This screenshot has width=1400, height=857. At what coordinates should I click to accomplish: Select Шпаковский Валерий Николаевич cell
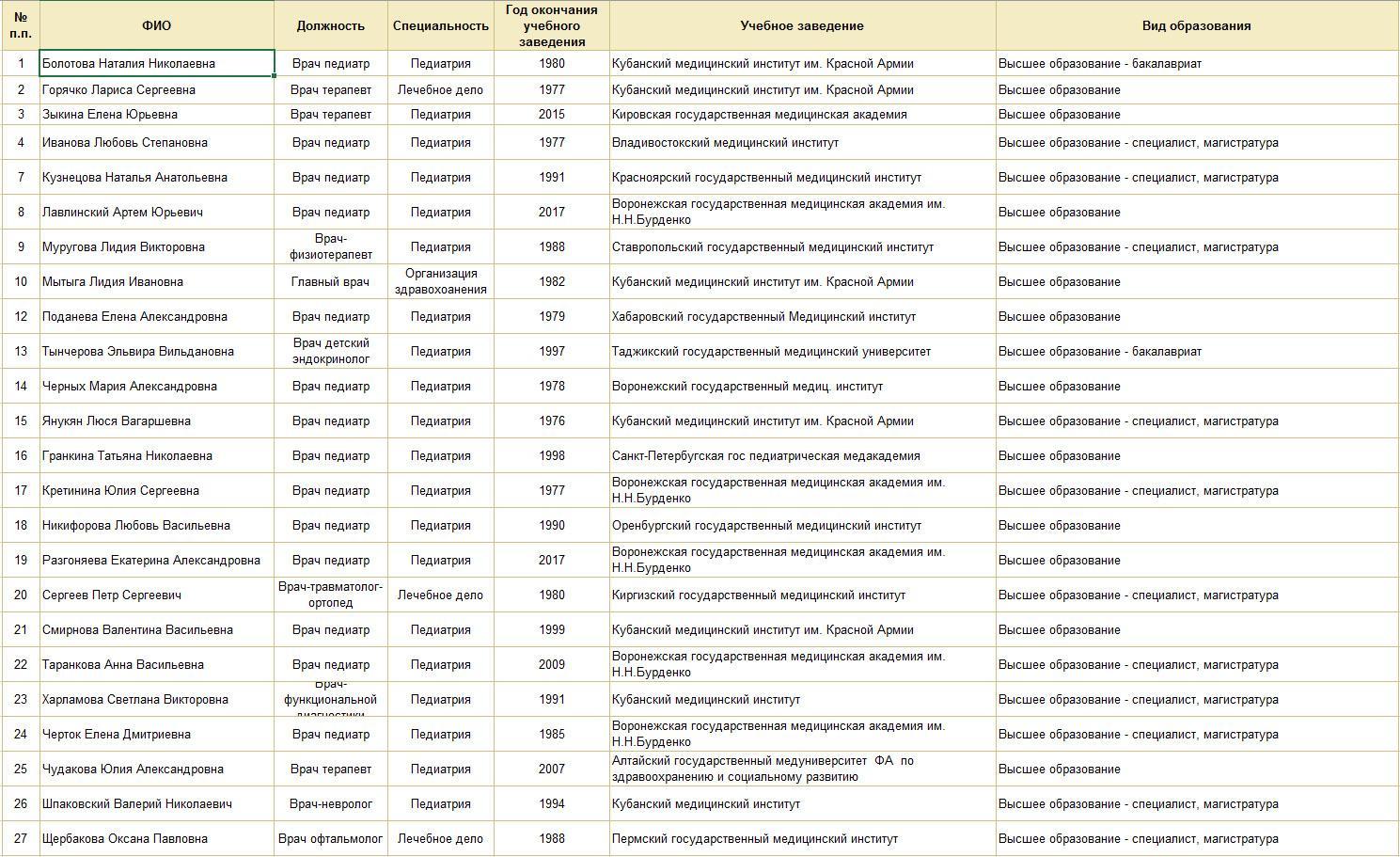[157, 804]
